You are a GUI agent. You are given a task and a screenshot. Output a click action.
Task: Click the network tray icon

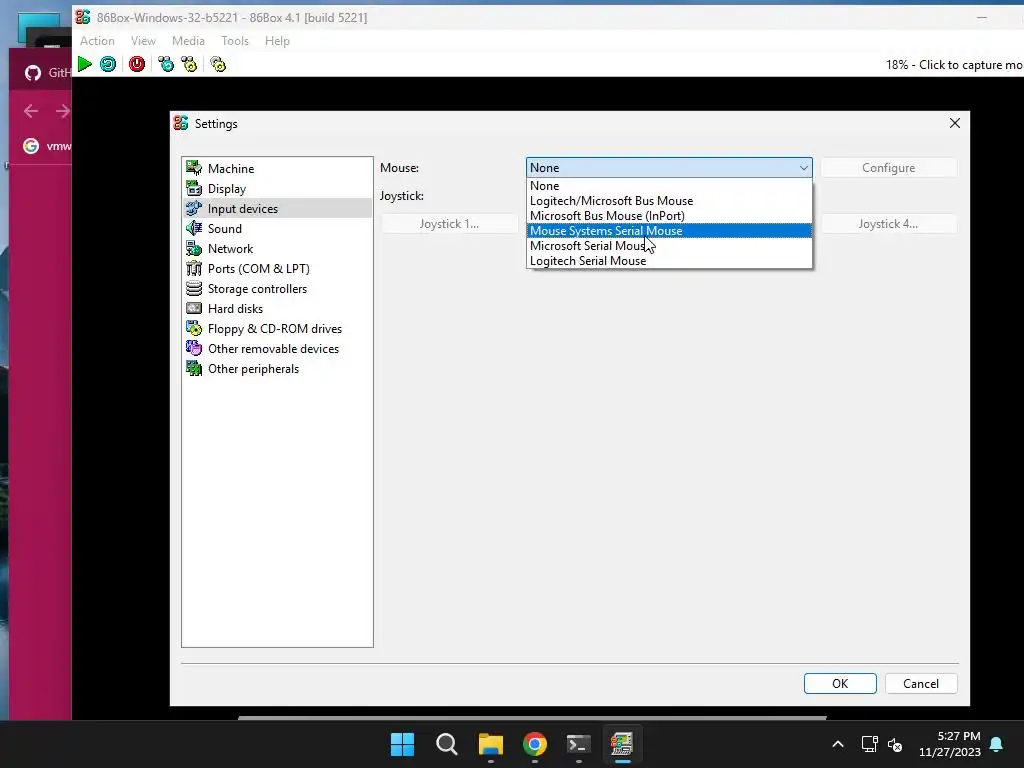coord(869,744)
